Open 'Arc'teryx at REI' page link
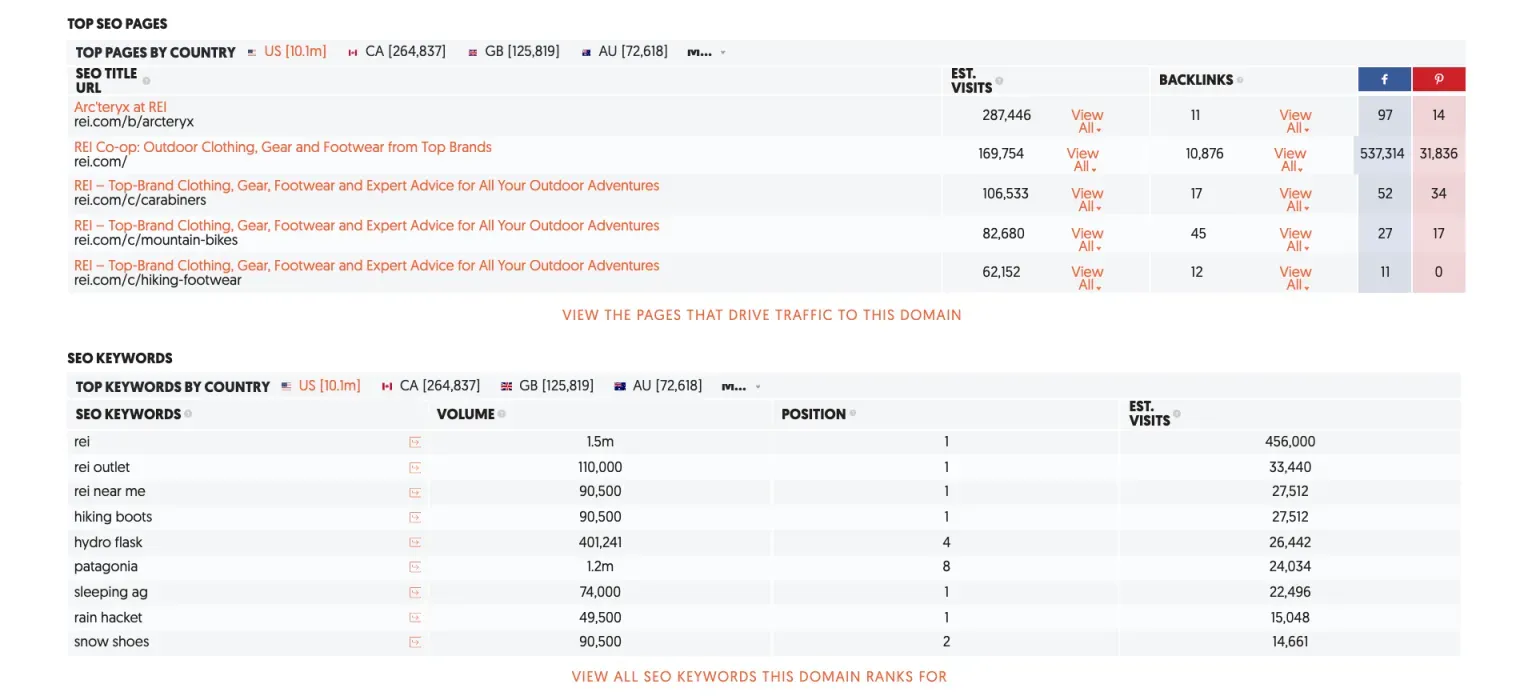Screen dimensions: 1536x696 point(120,107)
